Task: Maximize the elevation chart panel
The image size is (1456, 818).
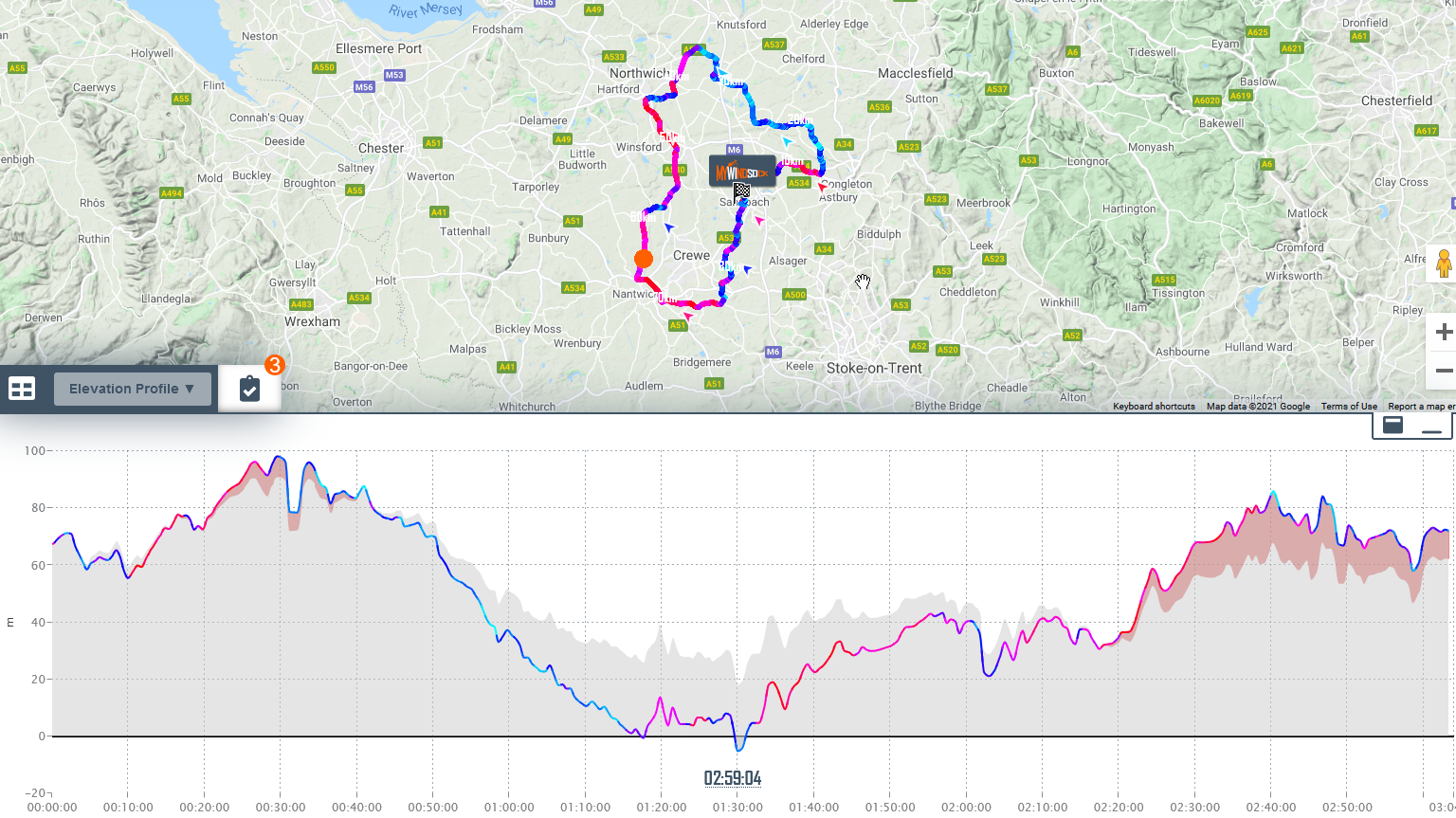Action: (x=1393, y=425)
